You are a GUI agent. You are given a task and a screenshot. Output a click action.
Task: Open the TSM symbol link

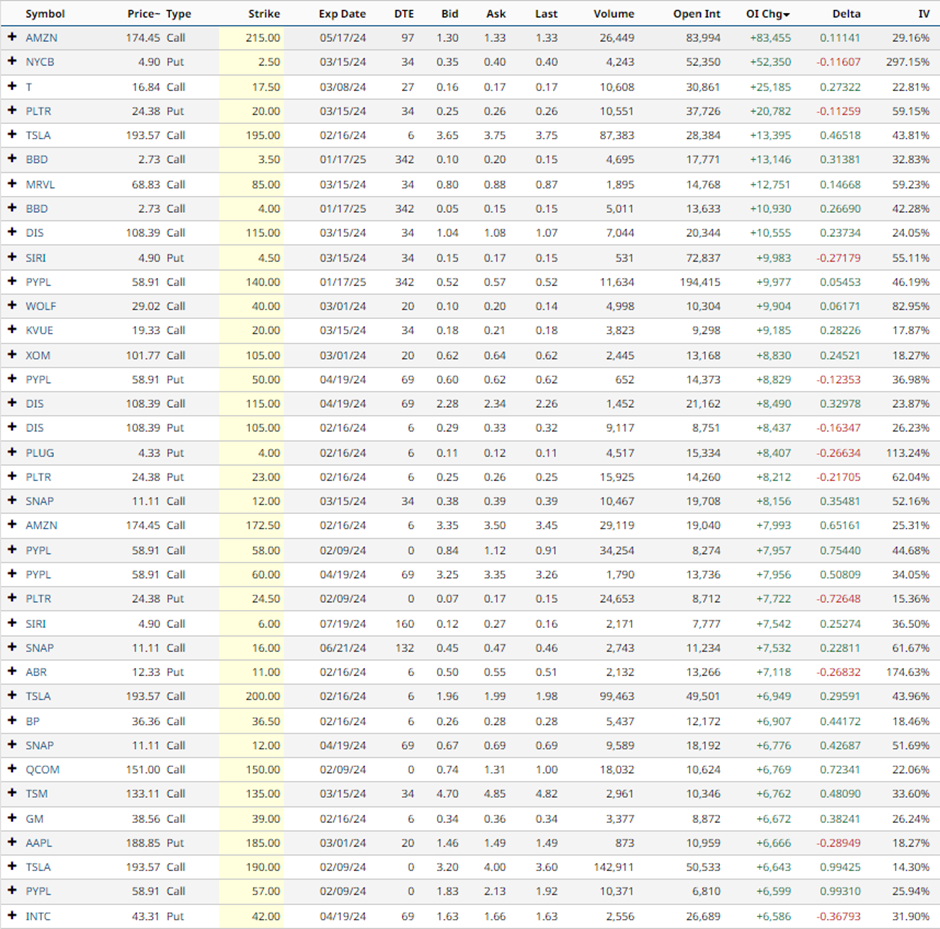(36, 793)
